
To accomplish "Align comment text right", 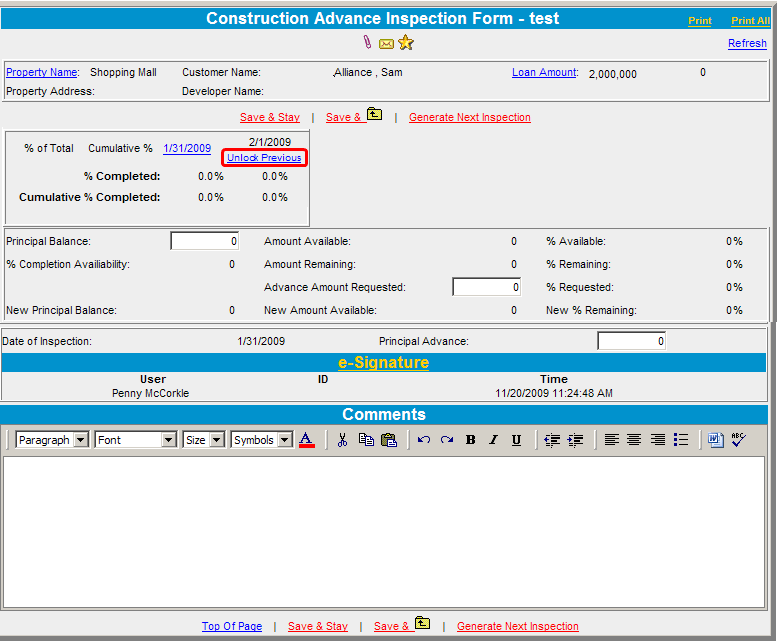I will [x=658, y=439].
